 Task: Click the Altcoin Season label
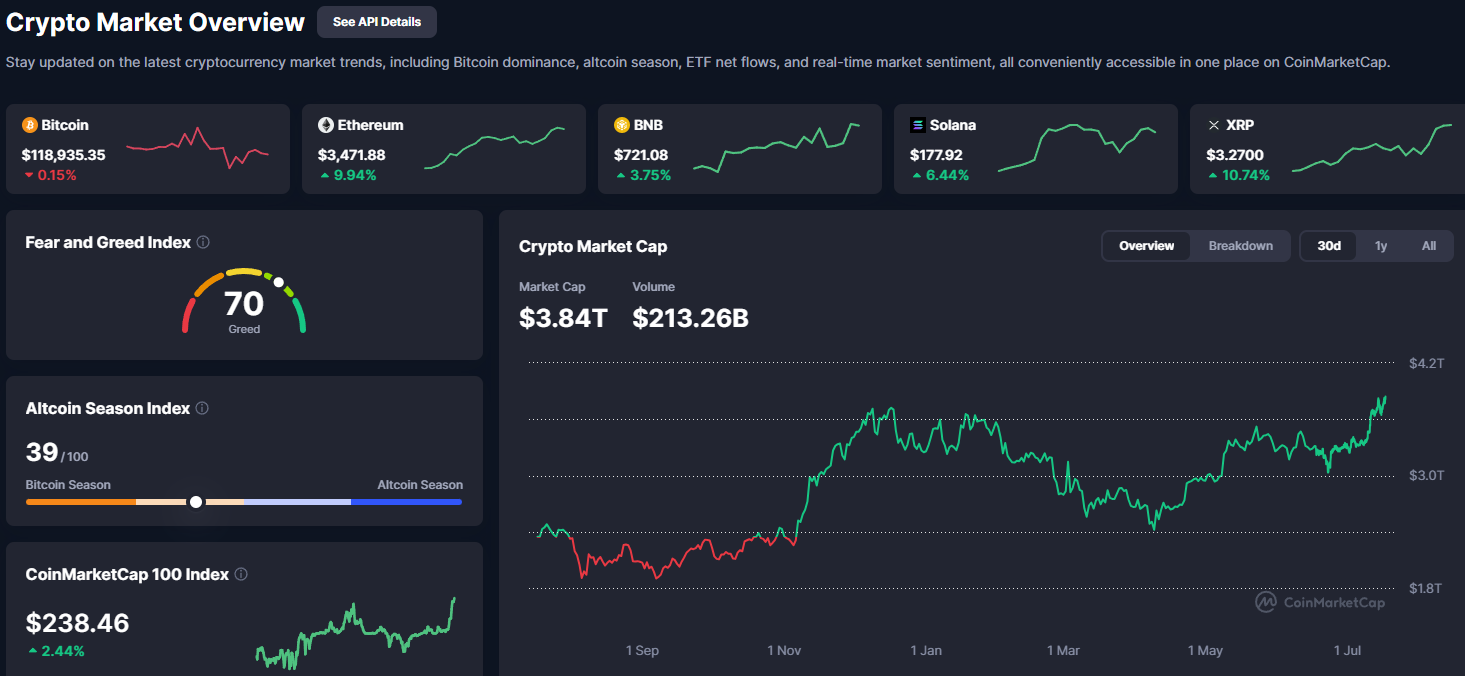coord(420,484)
